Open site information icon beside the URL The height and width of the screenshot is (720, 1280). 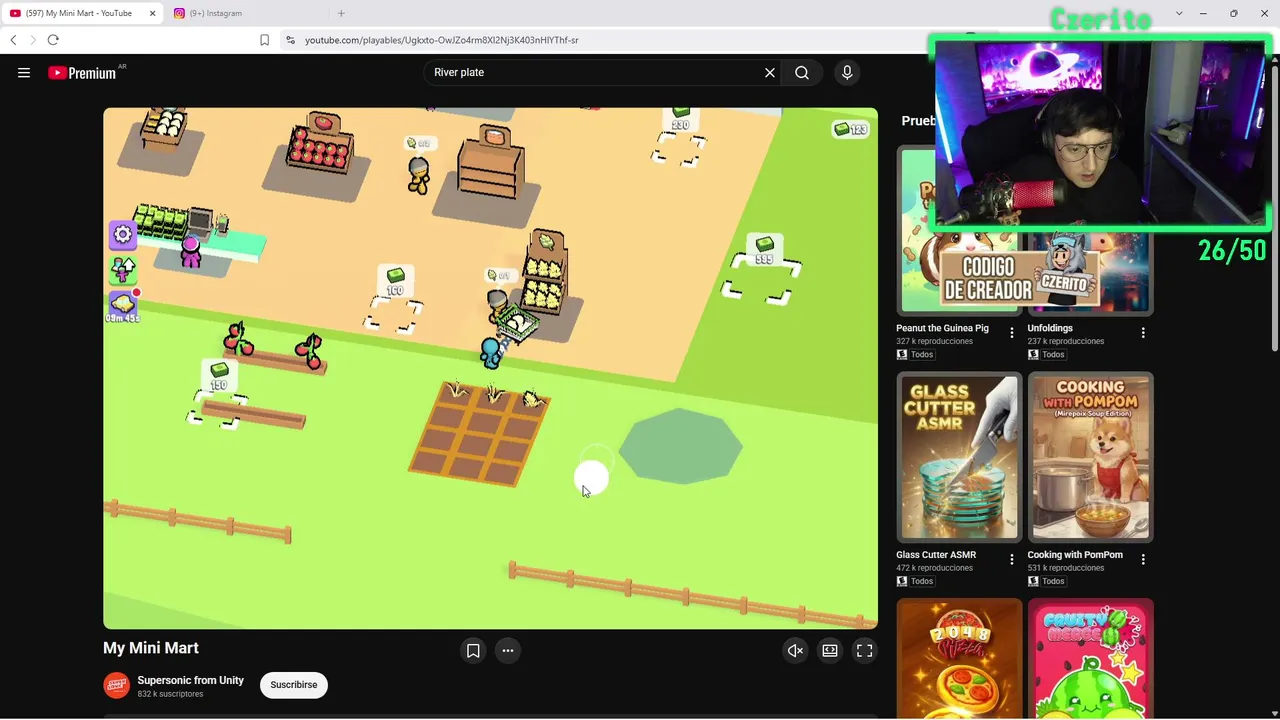290,40
